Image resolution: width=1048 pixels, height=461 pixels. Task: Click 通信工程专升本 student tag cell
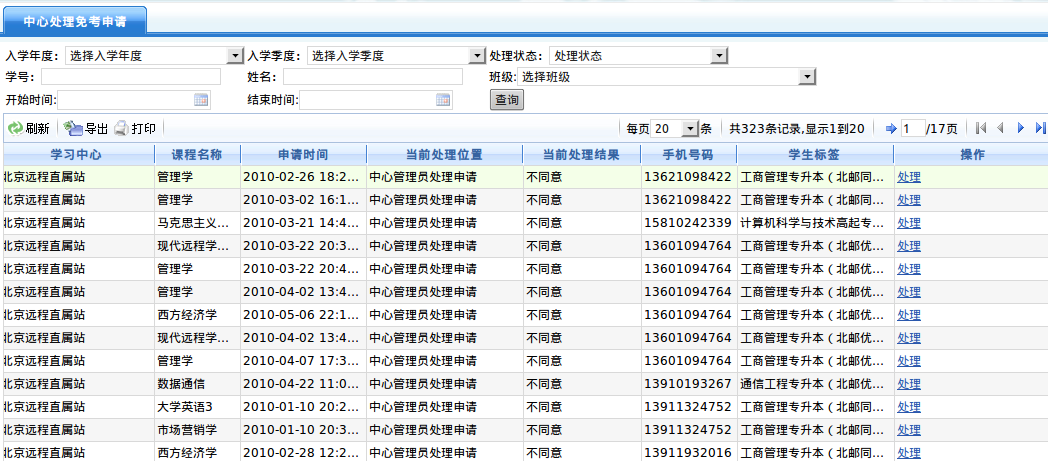[815, 384]
